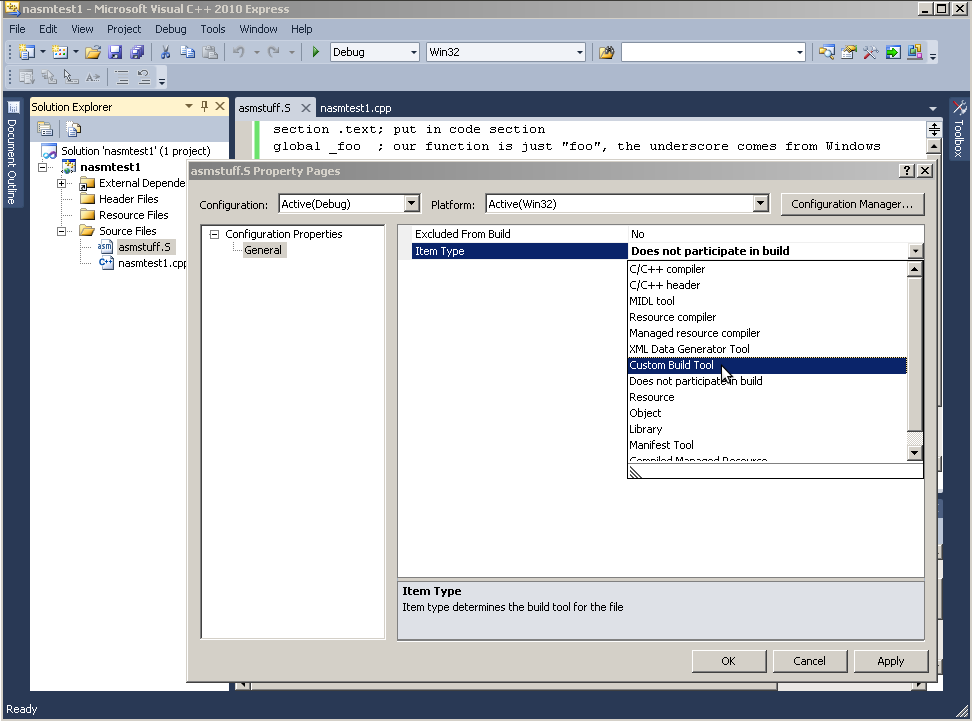Open the Debug menu
Viewport: 972px width, 721px height.
pos(170,29)
